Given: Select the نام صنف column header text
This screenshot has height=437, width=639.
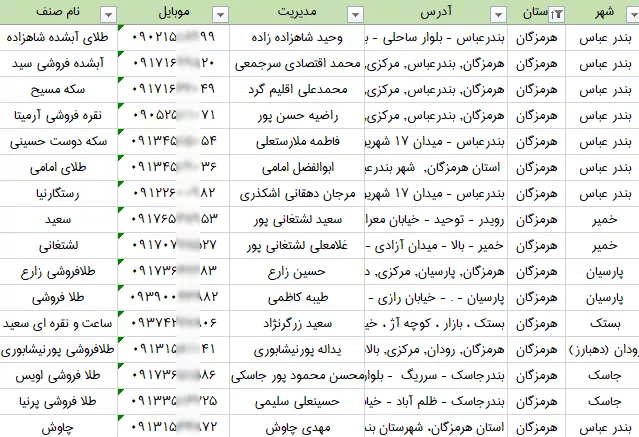Looking at the screenshot, I should pyautogui.click(x=58, y=11).
